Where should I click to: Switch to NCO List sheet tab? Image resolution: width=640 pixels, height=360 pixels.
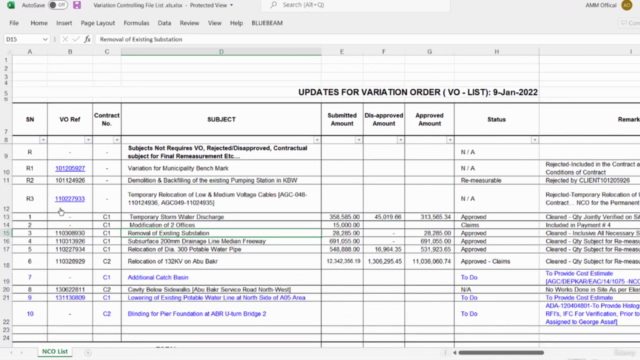(x=55, y=351)
